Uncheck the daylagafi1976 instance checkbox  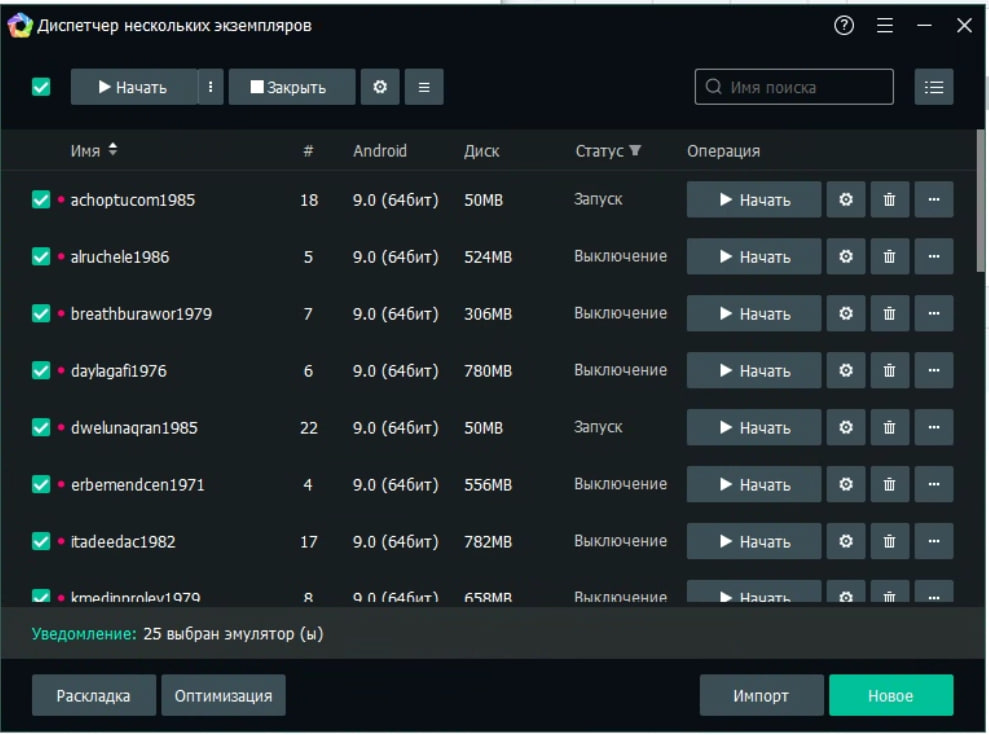click(x=41, y=371)
